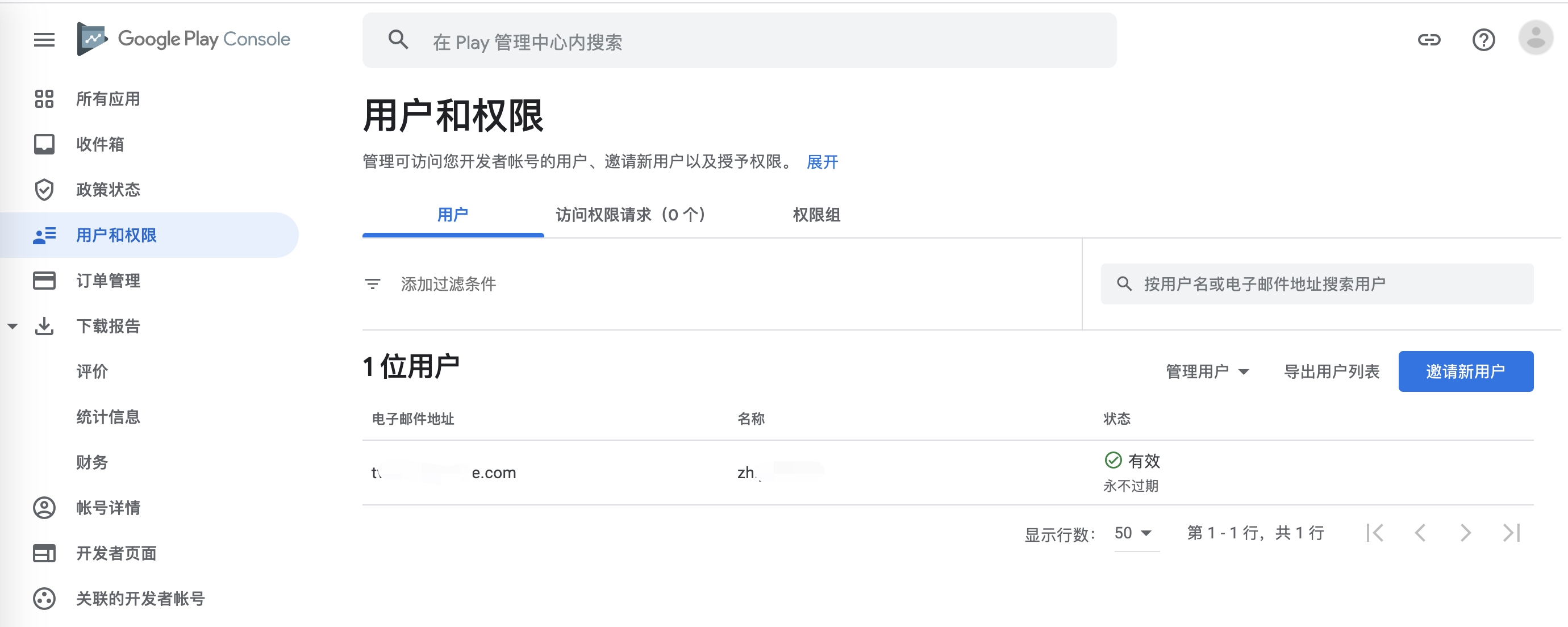Open the 显示行数 50 rows dropdown

[x=1133, y=533]
